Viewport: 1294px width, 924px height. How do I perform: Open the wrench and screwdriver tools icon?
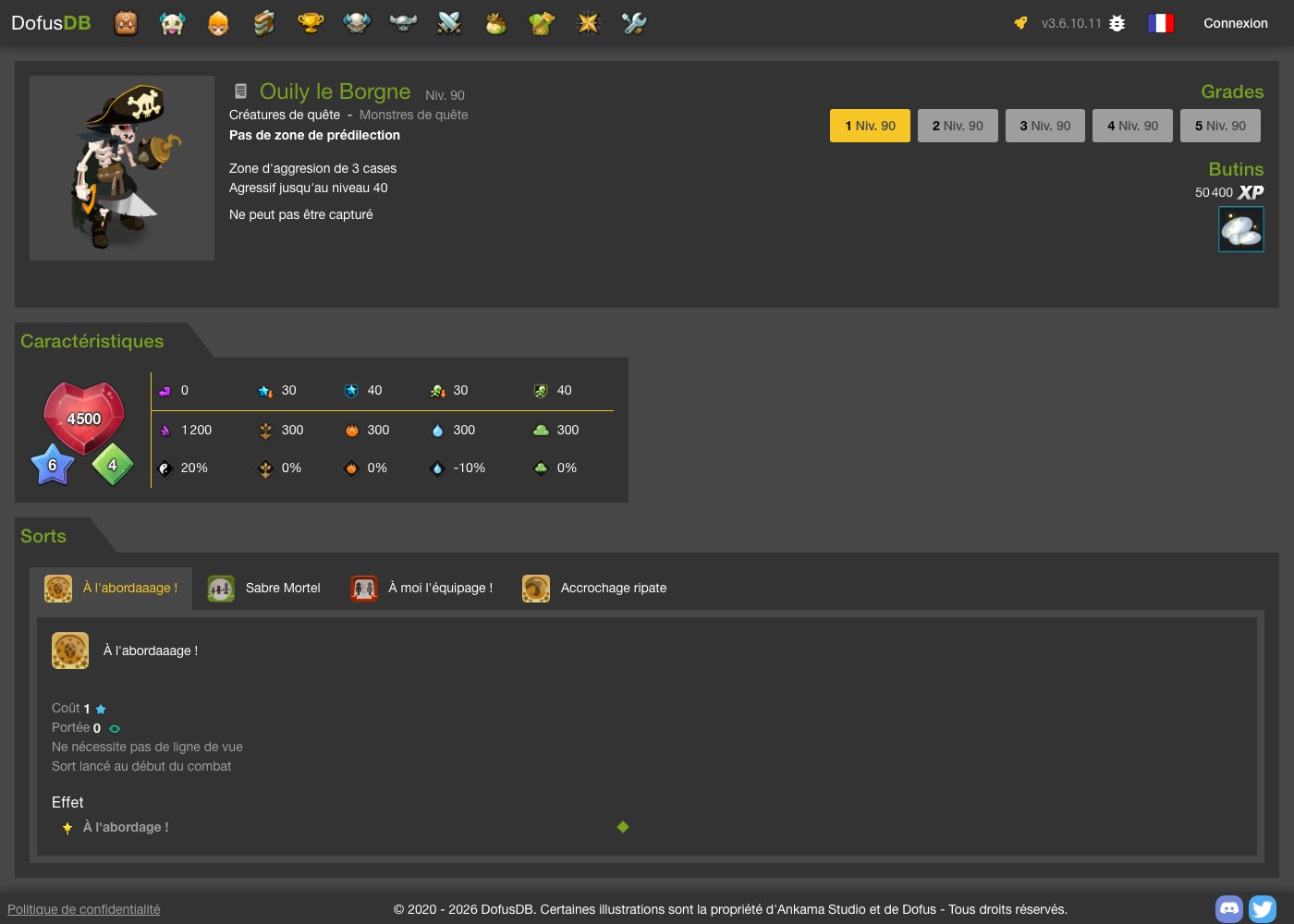pyautogui.click(x=634, y=23)
